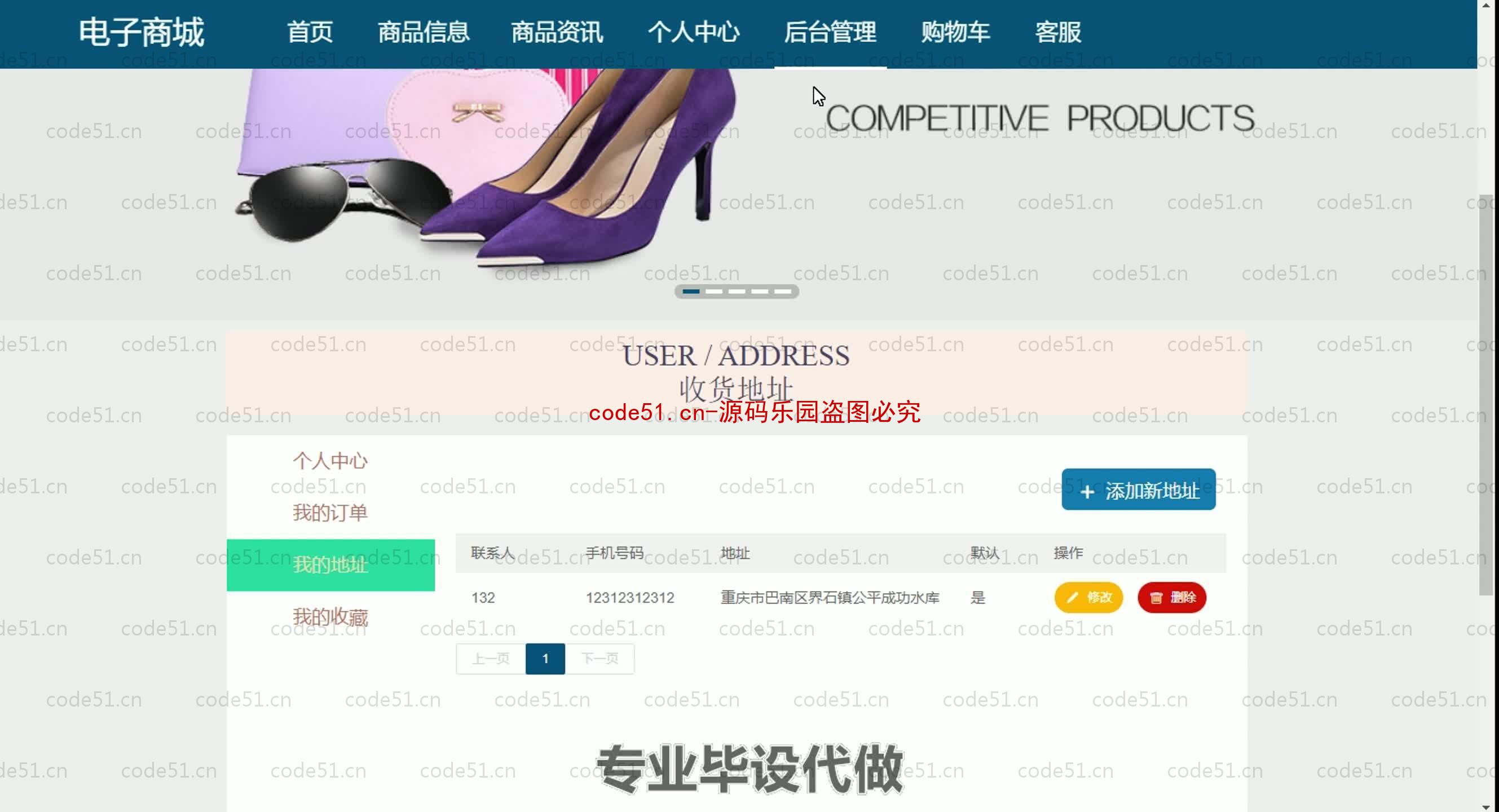Click the 个人中心 personal center icon

(x=694, y=32)
